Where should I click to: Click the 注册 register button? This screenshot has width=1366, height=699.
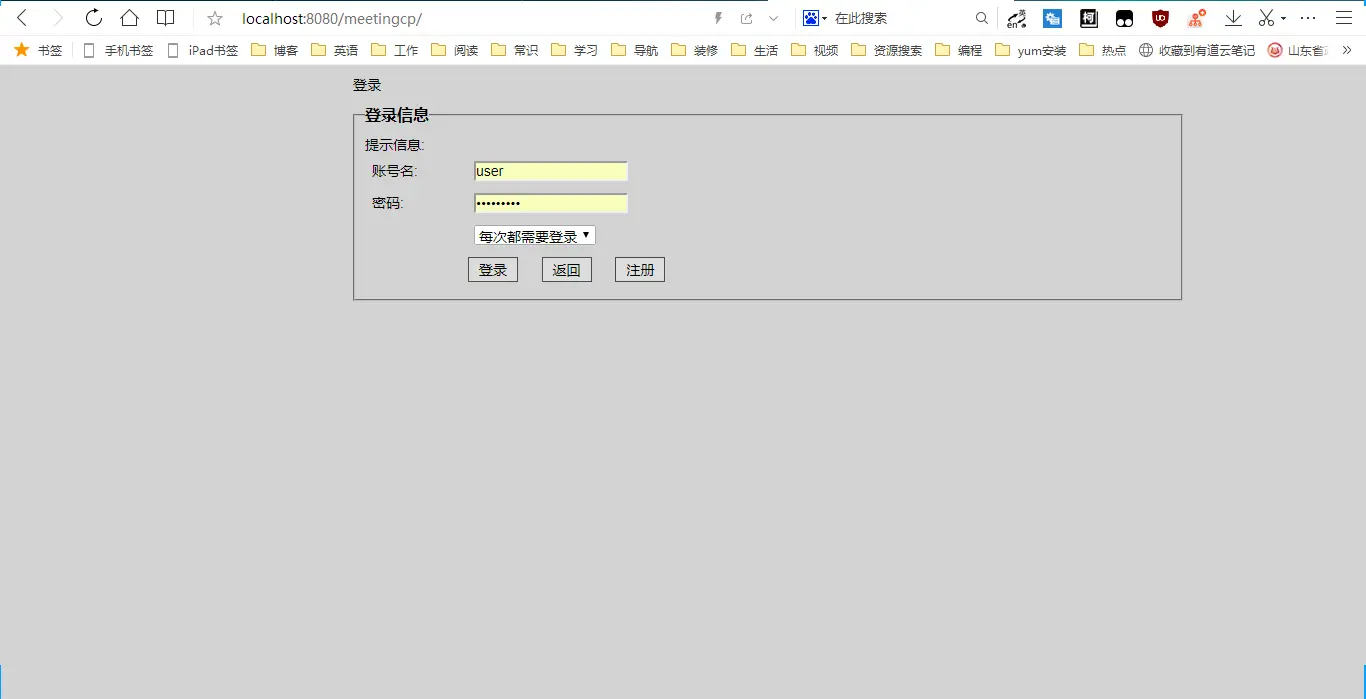639,269
